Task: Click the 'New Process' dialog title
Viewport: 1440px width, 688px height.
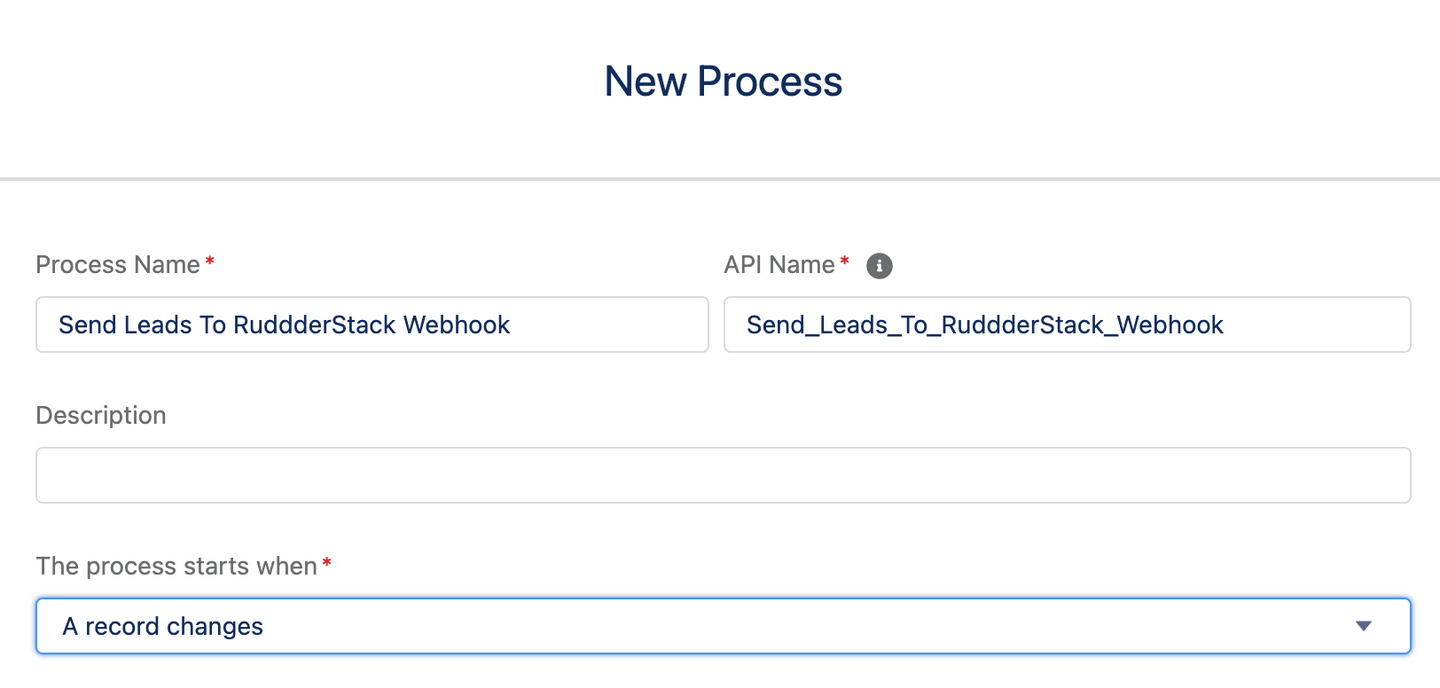Action: 722,80
